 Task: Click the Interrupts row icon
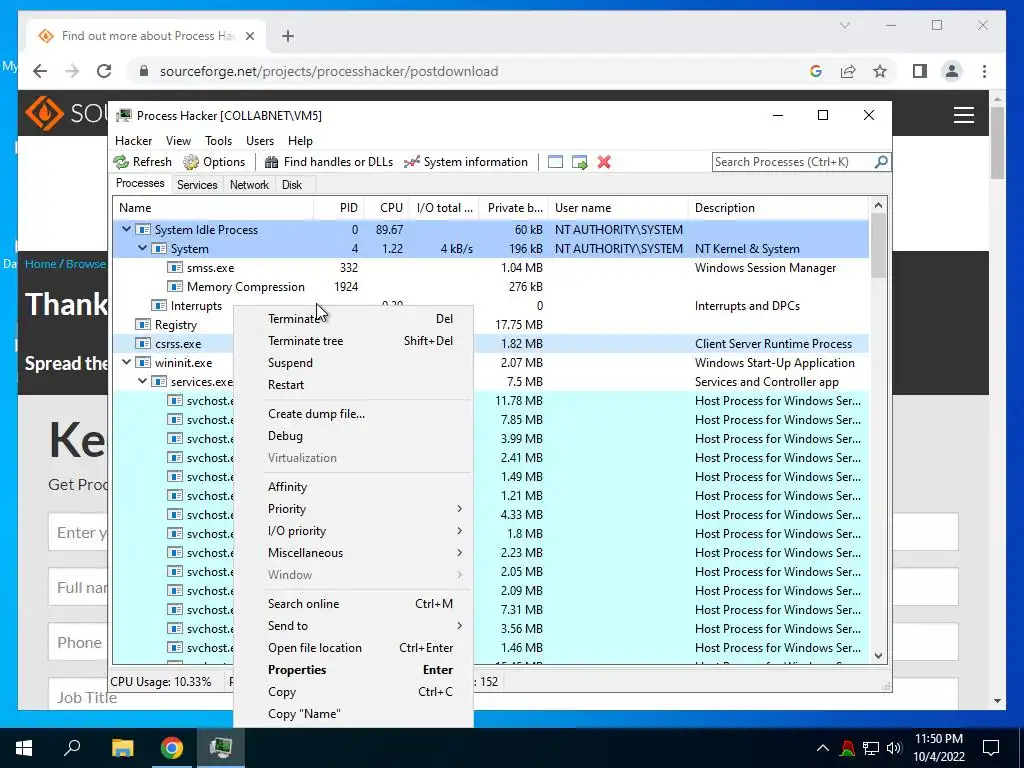tap(159, 306)
